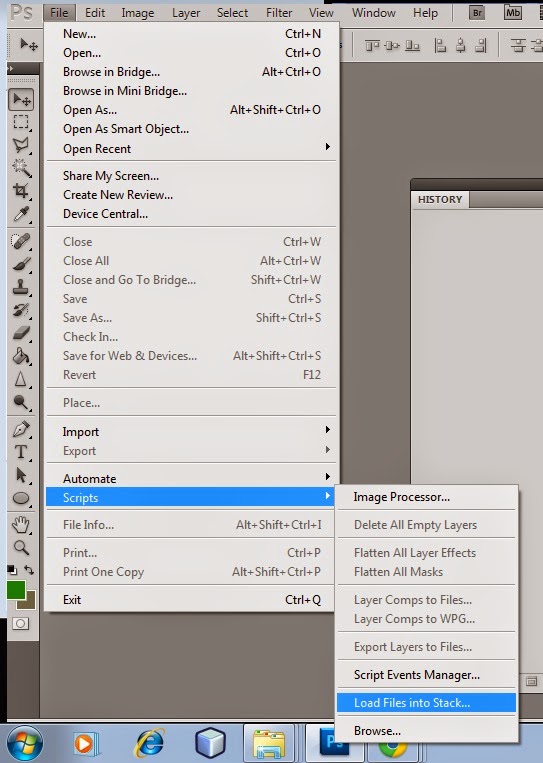543x763 pixels.
Task: Open the Filter menu
Action: click(x=279, y=13)
